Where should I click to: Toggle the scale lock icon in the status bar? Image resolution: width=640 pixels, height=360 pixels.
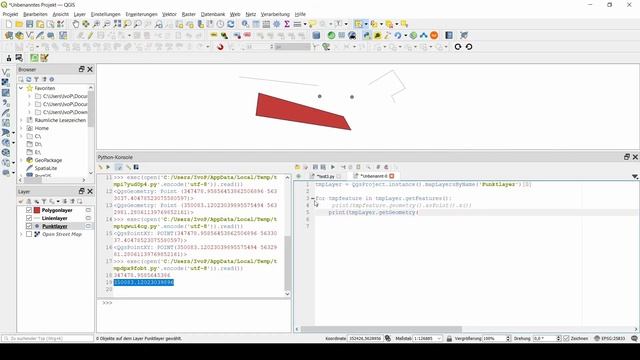(x=449, y=338)
